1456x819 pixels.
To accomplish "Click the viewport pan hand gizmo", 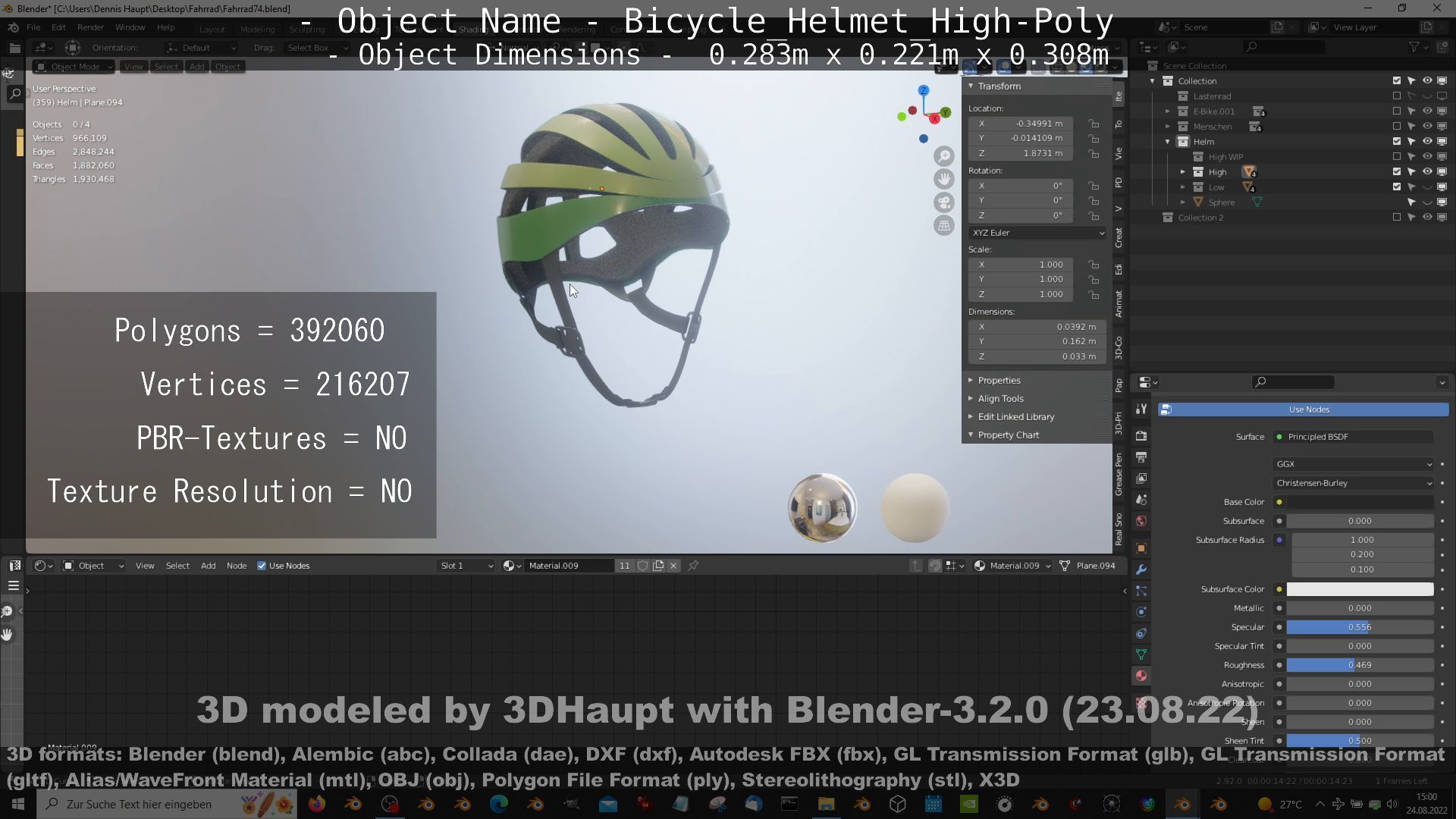I will click(x=944, y=179).
